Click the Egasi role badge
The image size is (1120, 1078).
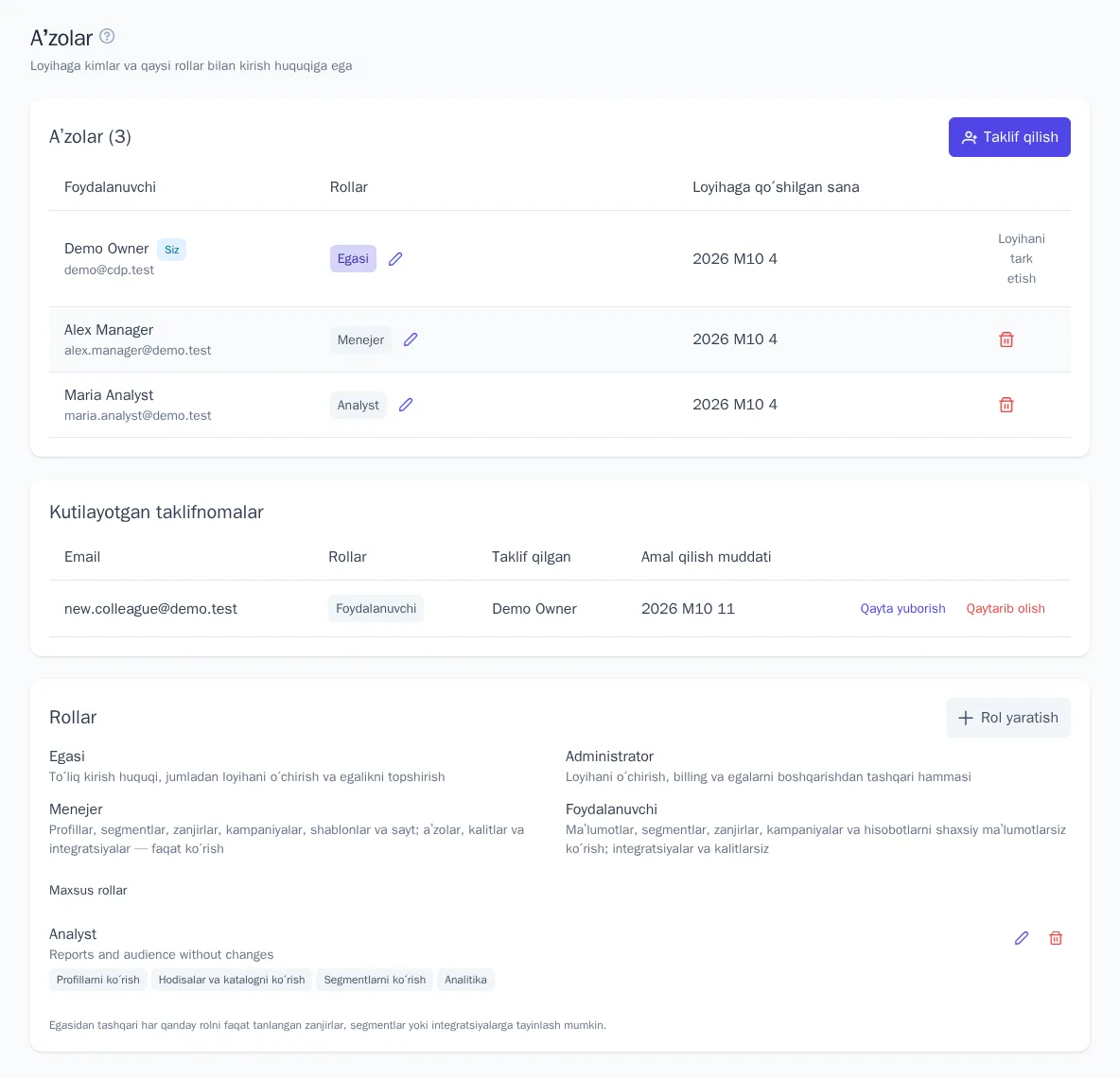coord(353,258)
